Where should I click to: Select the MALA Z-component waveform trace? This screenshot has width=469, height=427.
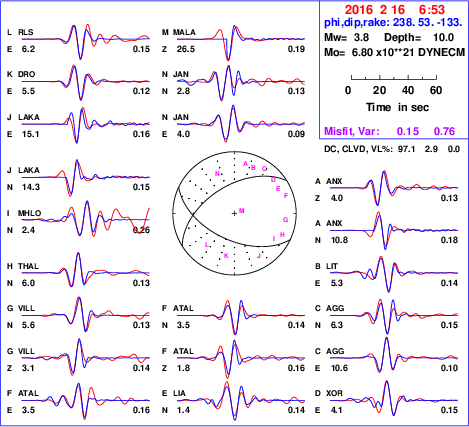[241, 42]
